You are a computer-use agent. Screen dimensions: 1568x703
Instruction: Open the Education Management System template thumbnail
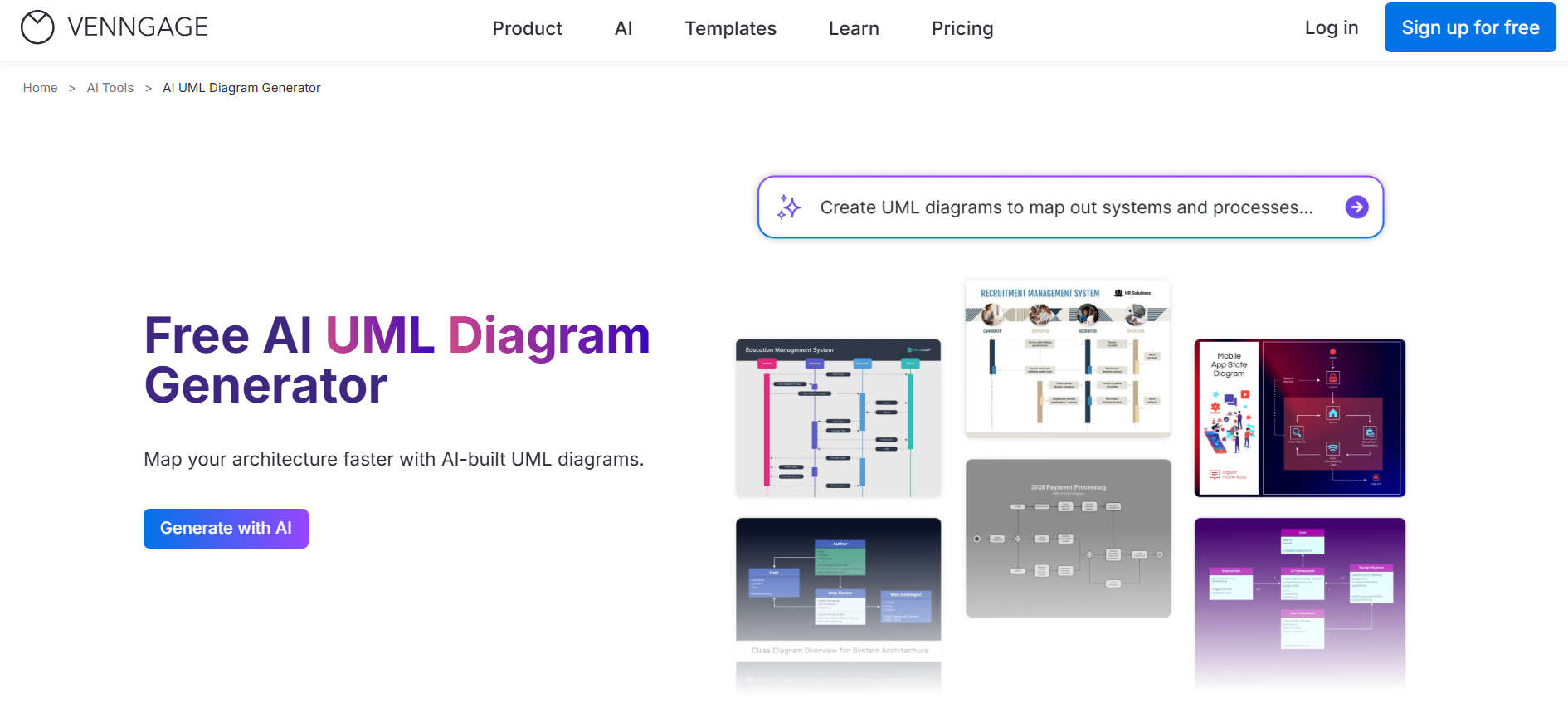[x=838, y=418]
